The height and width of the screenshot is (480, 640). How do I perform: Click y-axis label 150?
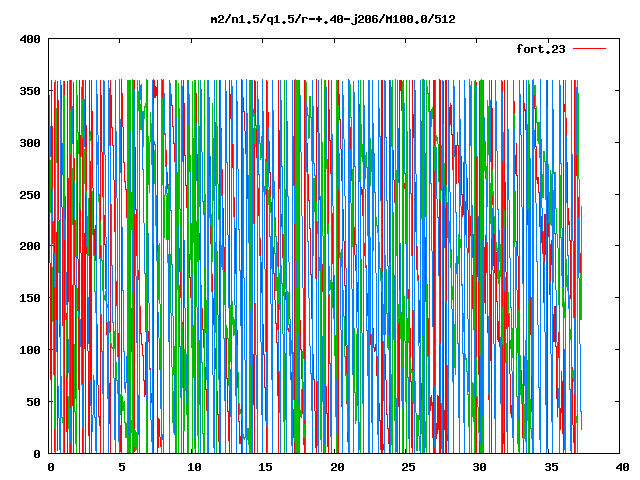click(30, 298)
